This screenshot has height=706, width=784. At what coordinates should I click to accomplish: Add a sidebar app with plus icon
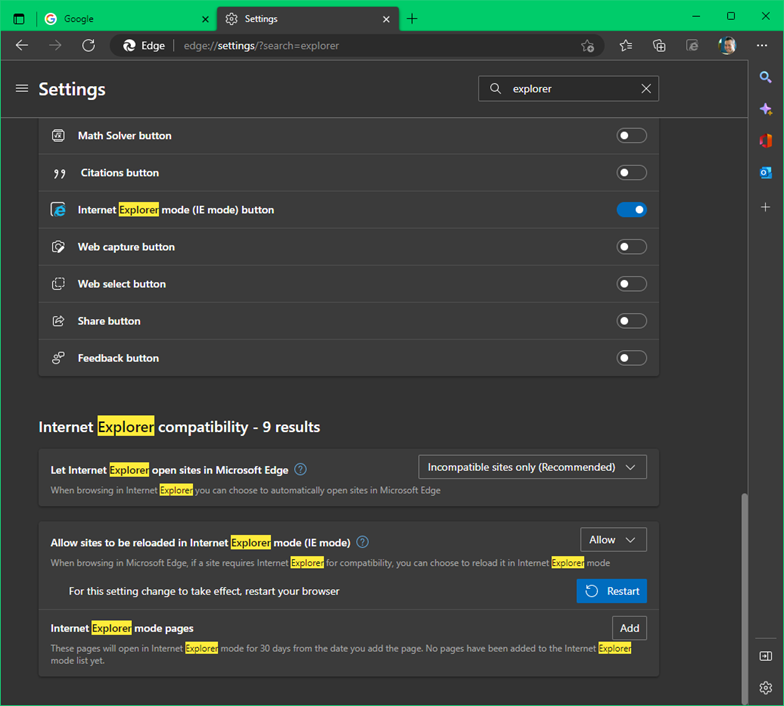tap(766, 207)
